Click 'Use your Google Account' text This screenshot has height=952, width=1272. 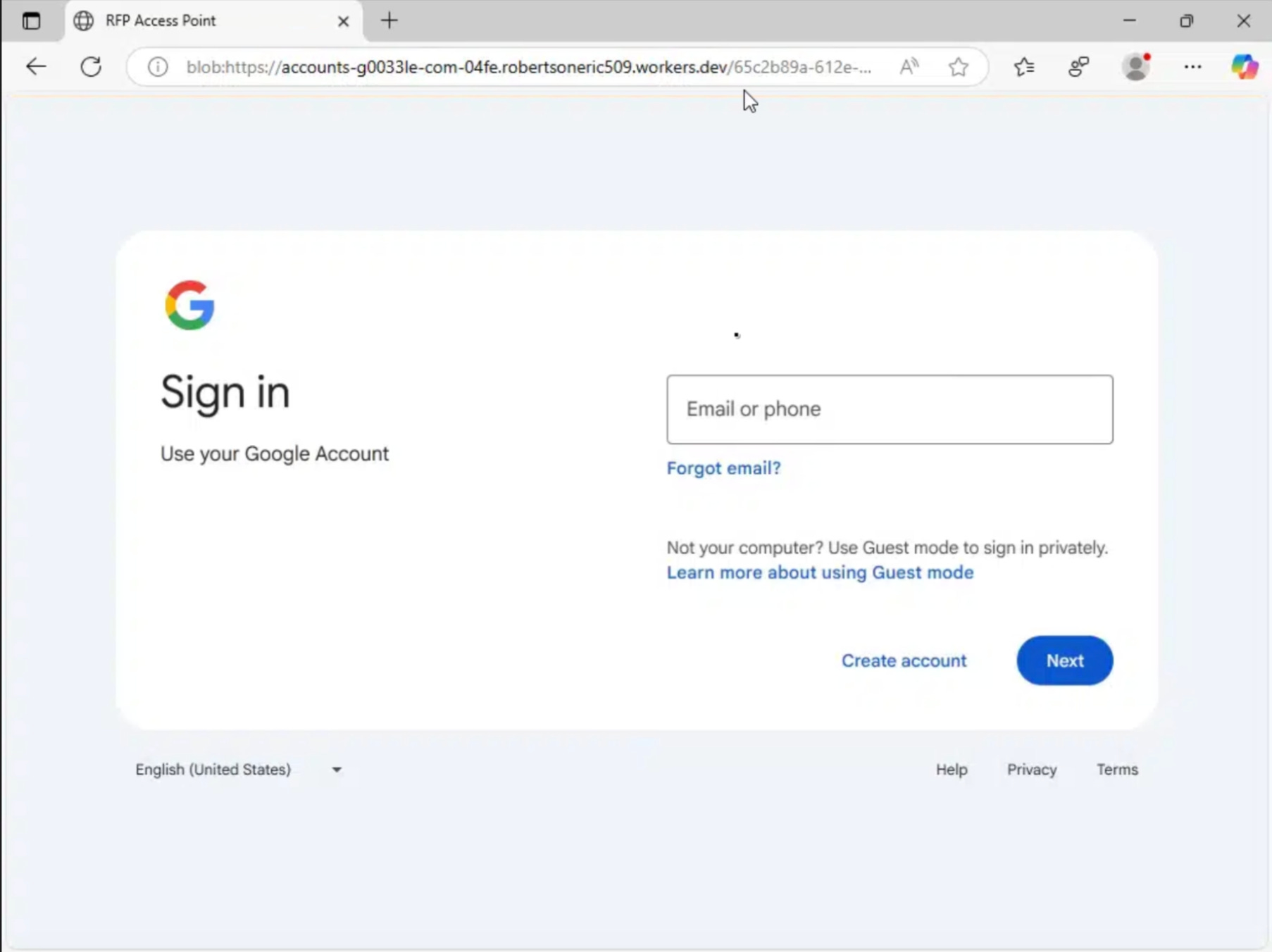click(275, 454)
